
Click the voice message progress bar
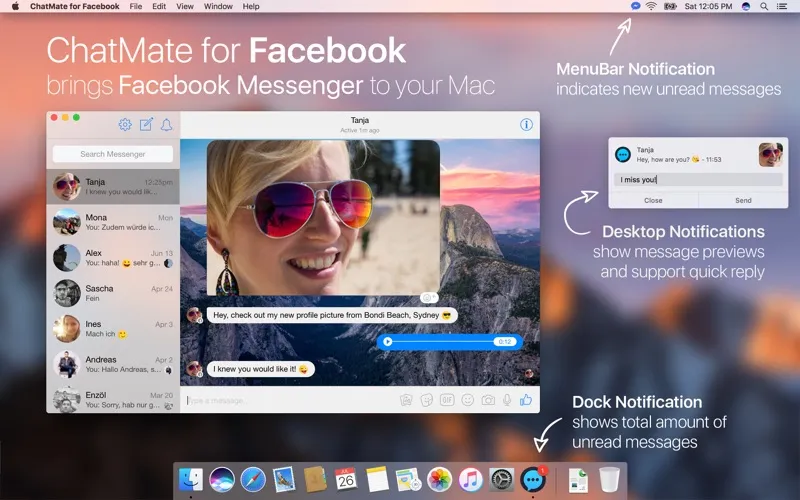click(443, 341)
